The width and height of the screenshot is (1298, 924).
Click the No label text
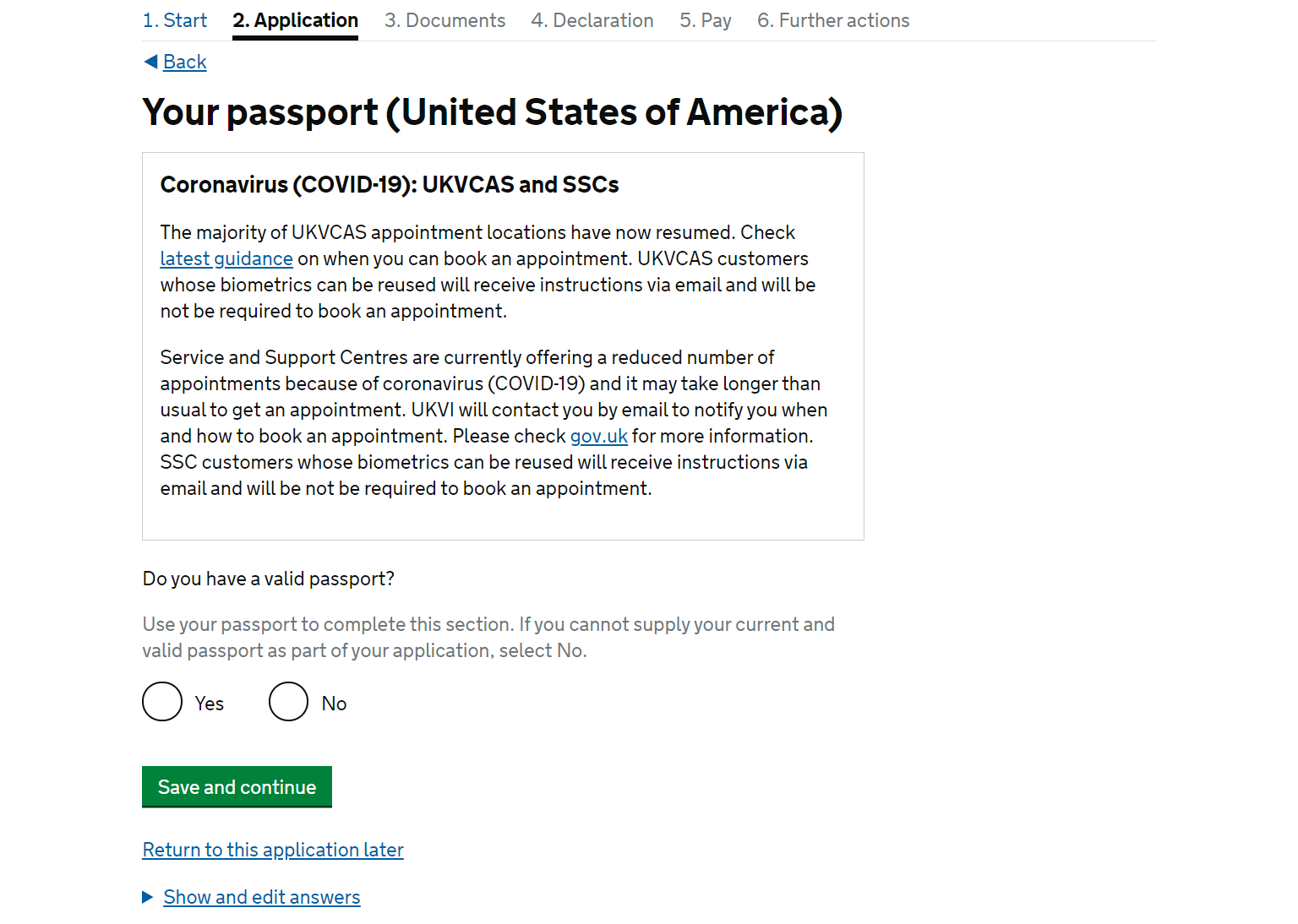[335, 704]
